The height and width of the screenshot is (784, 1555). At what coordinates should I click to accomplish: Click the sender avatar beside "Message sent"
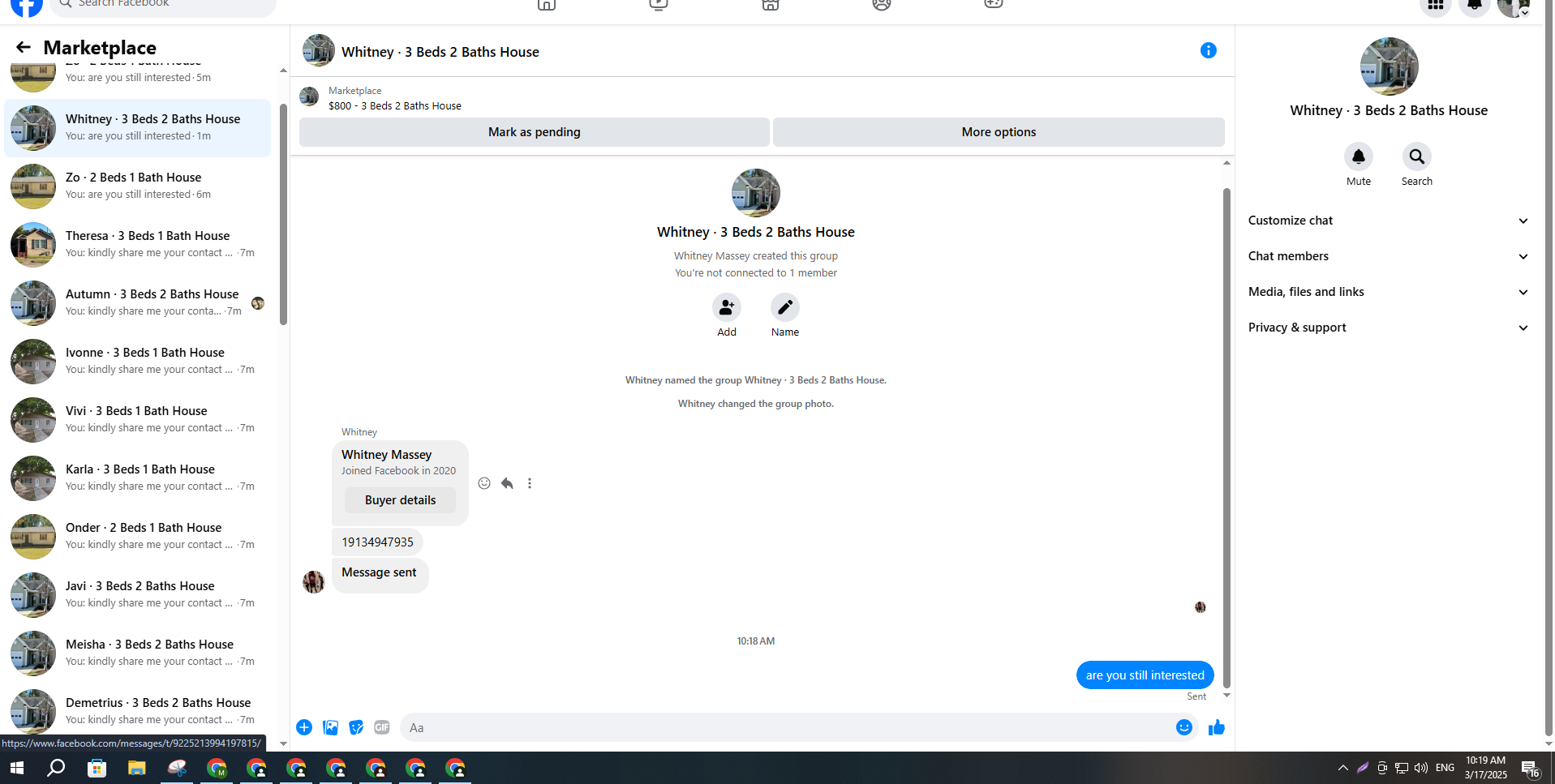click(313, 581)
